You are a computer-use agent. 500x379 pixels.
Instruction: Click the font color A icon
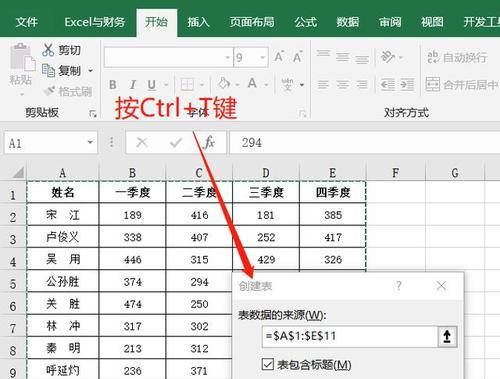coord(252,83)
